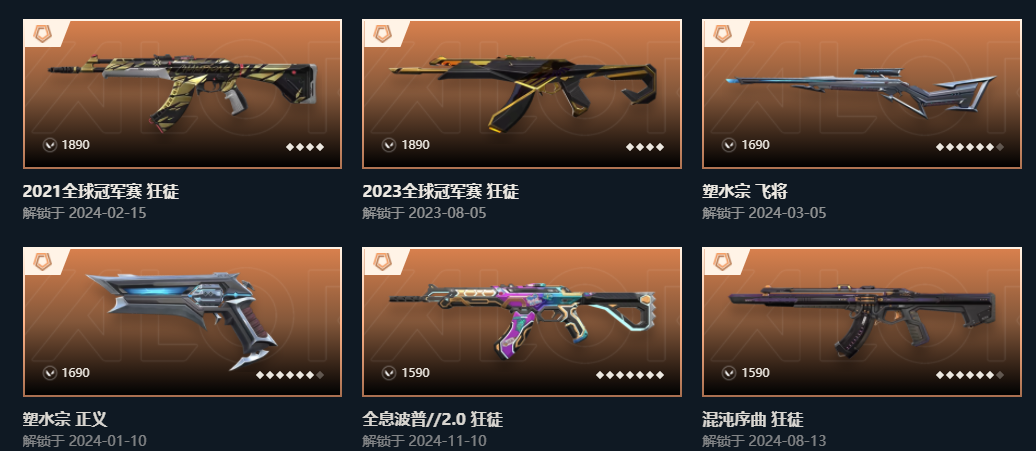Click tier badge icon on 2021全球冠军赛 狂徒 card
The height and width of the screenshot is (451, 1036).
tap(42, 34)
